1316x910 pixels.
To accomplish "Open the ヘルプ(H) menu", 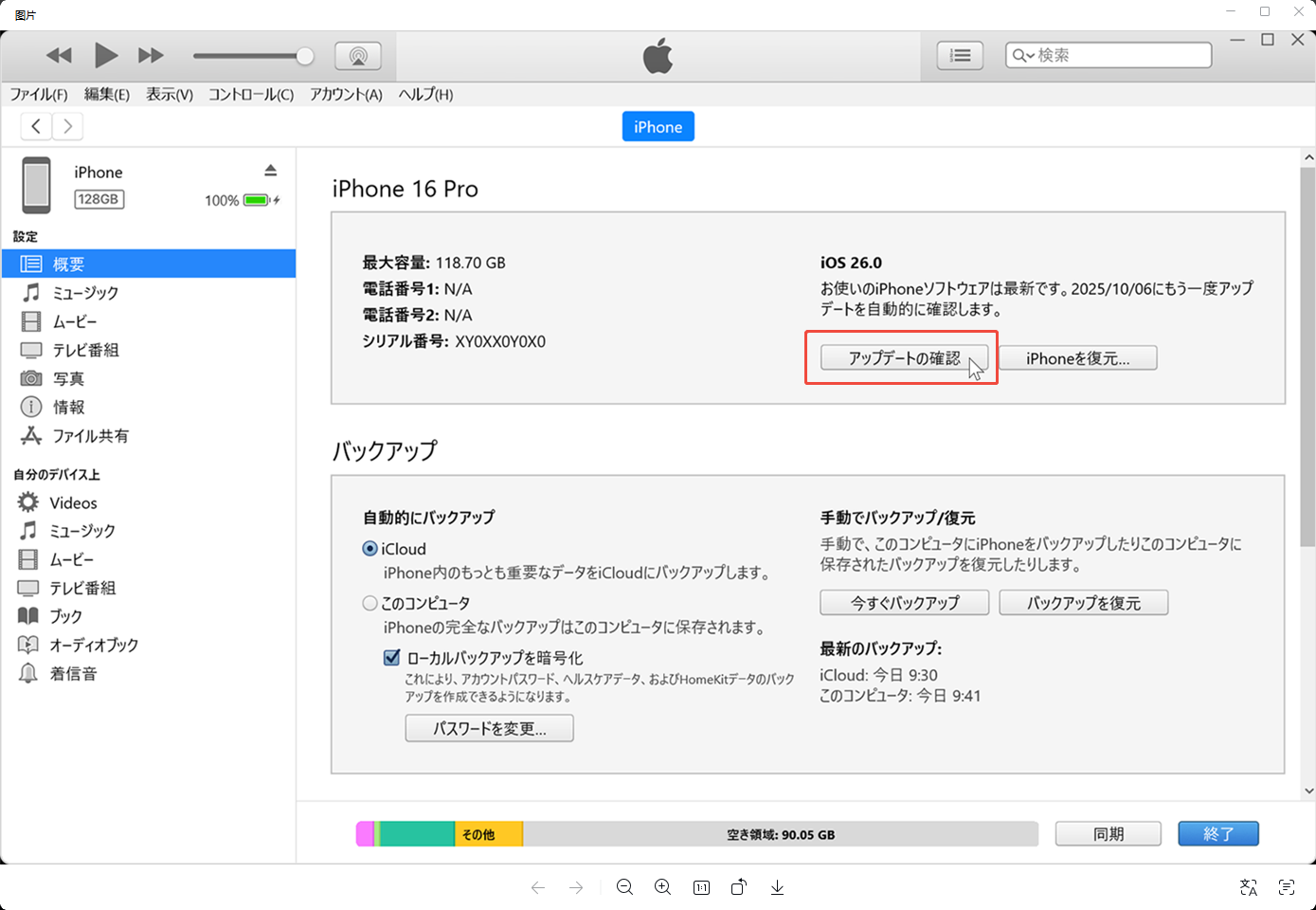I will point(425,95).
